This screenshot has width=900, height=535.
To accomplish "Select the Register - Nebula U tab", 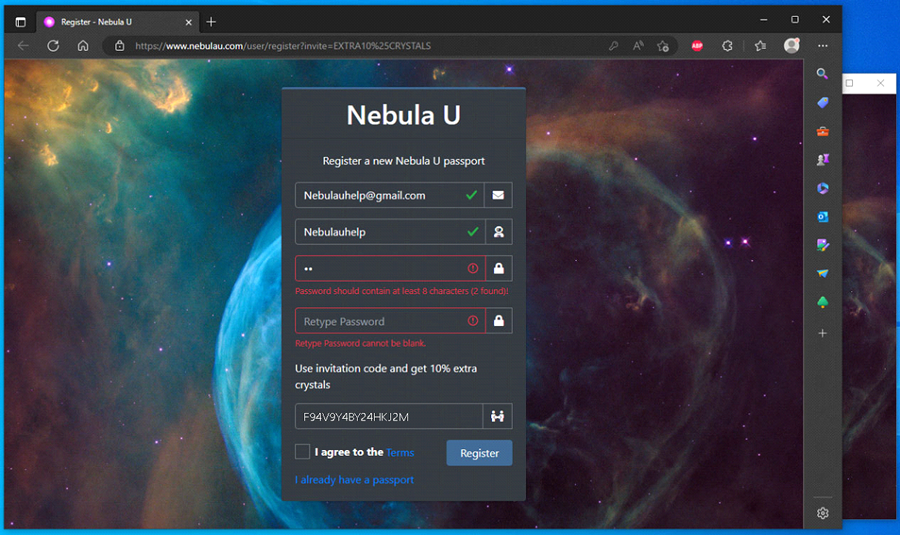I will 118,22.
